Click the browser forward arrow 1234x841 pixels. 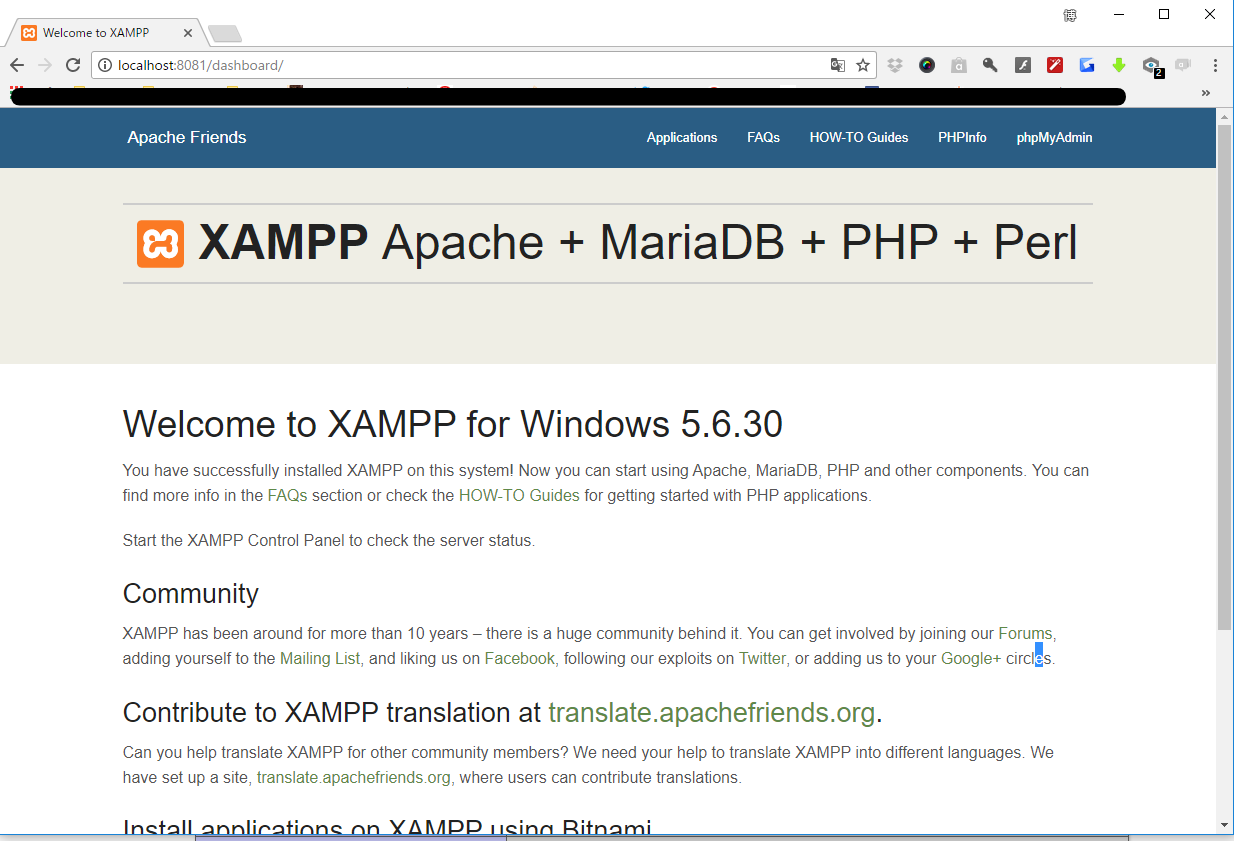(x=45, y=65)
